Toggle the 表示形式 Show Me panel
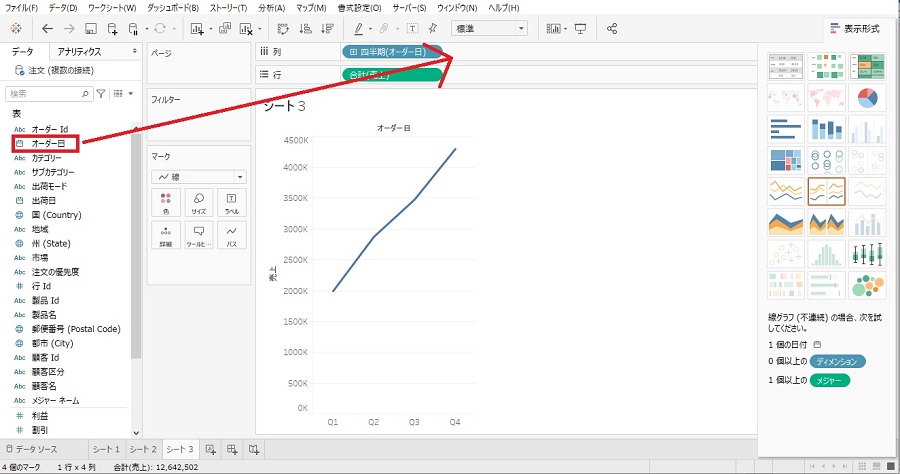Viewport: 900px width, 474px height. 857,28
